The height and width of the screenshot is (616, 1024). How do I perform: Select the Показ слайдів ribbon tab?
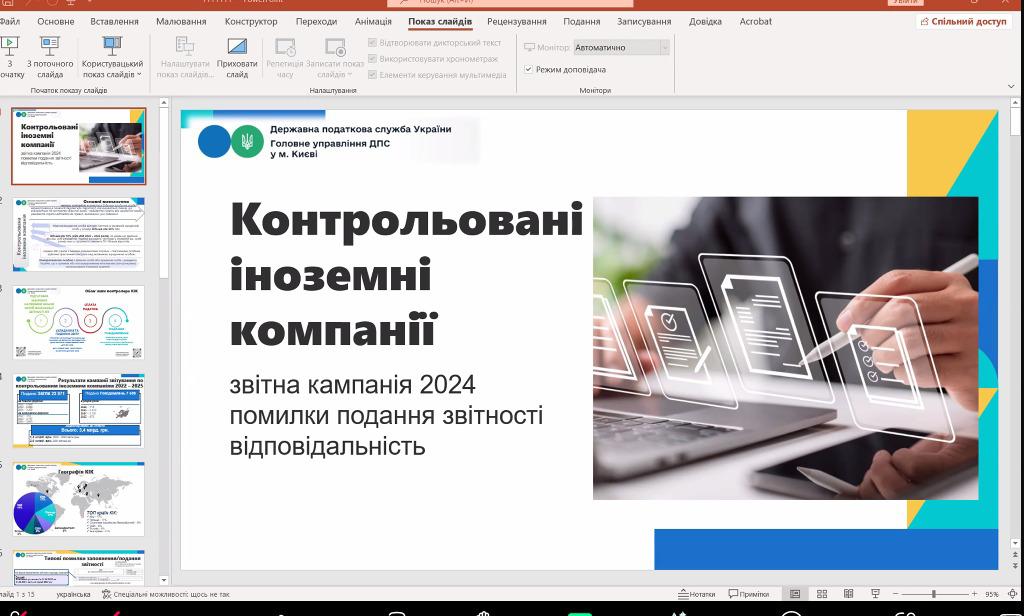click(440, 22)
